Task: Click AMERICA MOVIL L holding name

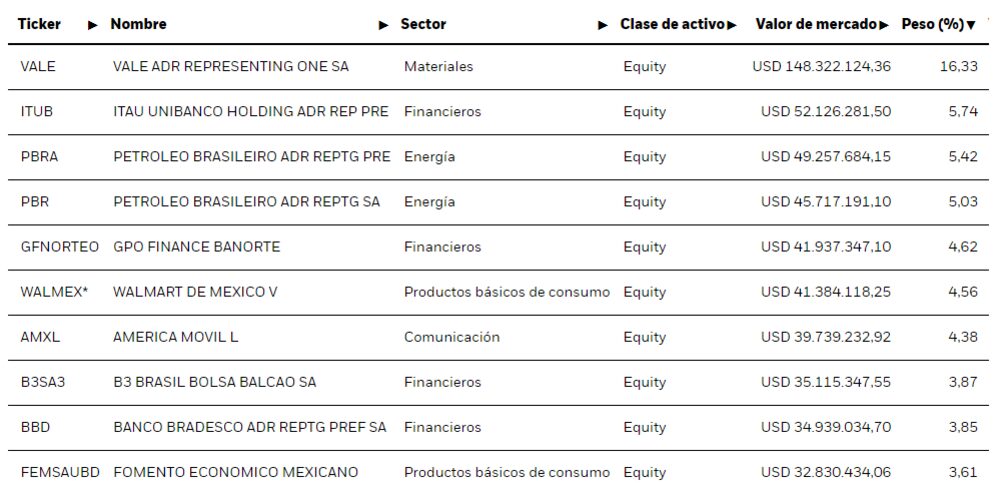Action: click(175, 337)
